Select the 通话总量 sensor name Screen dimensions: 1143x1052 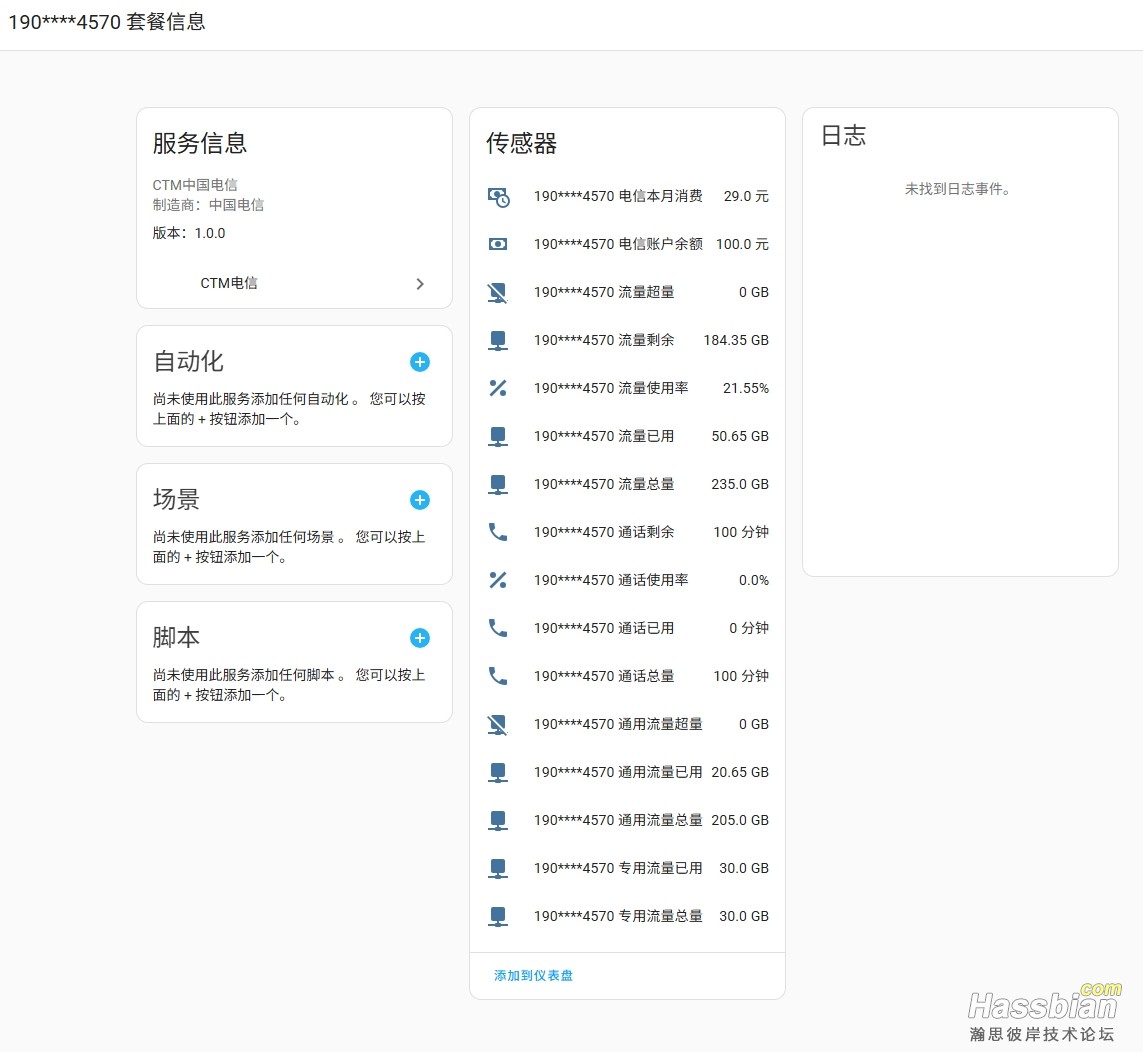pos(604,677)
